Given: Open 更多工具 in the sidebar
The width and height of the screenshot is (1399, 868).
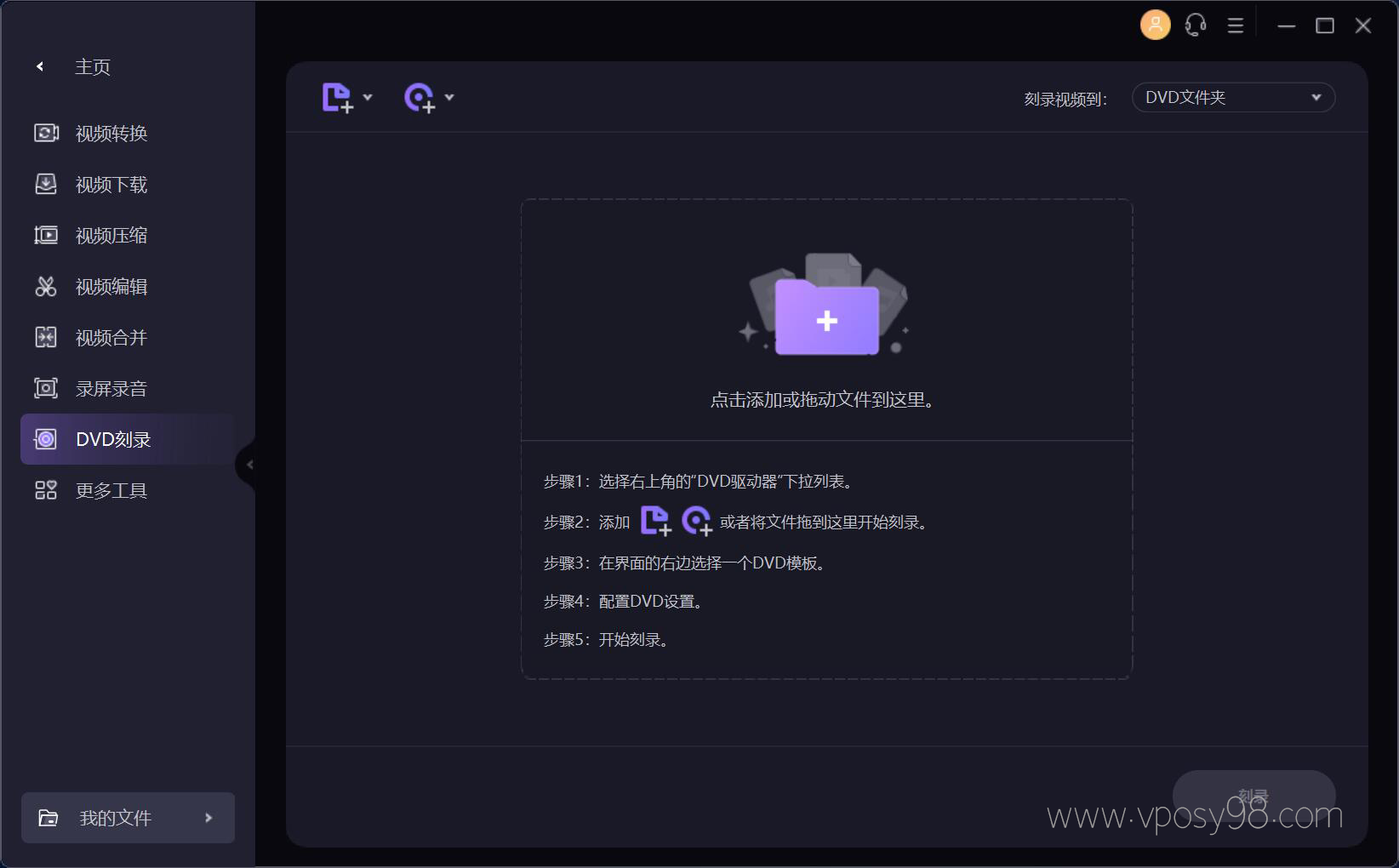Looking at the screenshot, I should point(111,491).
